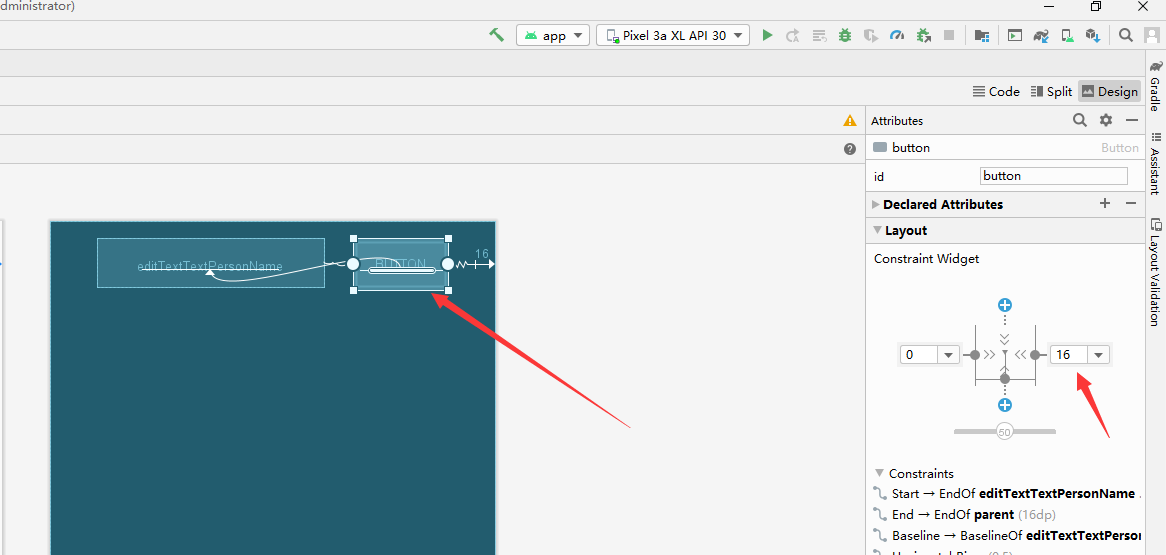Viewport: 1166px width, 555px height.
Task: Open the Layout Validation side tab
Action: (x=1155, y=272)
